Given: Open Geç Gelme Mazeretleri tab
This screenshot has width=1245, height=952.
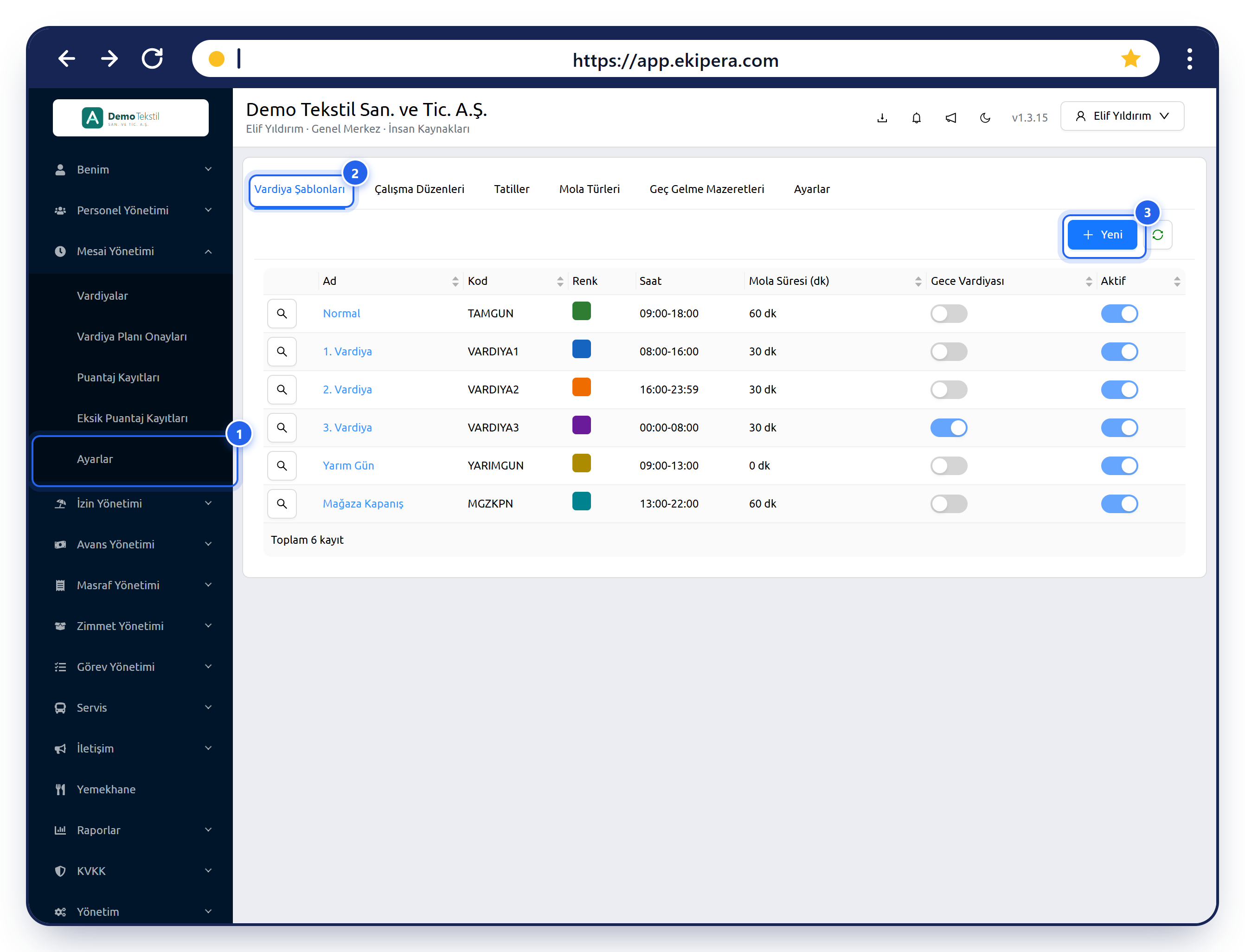Looking at the screenshot, I should tap(706, 189).
